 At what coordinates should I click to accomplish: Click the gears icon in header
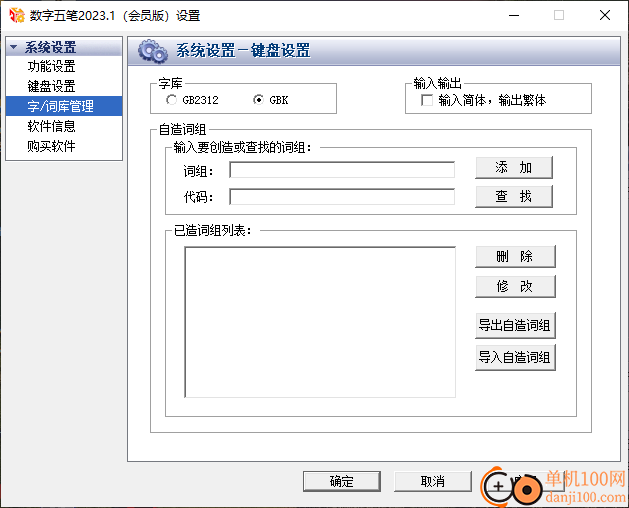coord(152,51)
